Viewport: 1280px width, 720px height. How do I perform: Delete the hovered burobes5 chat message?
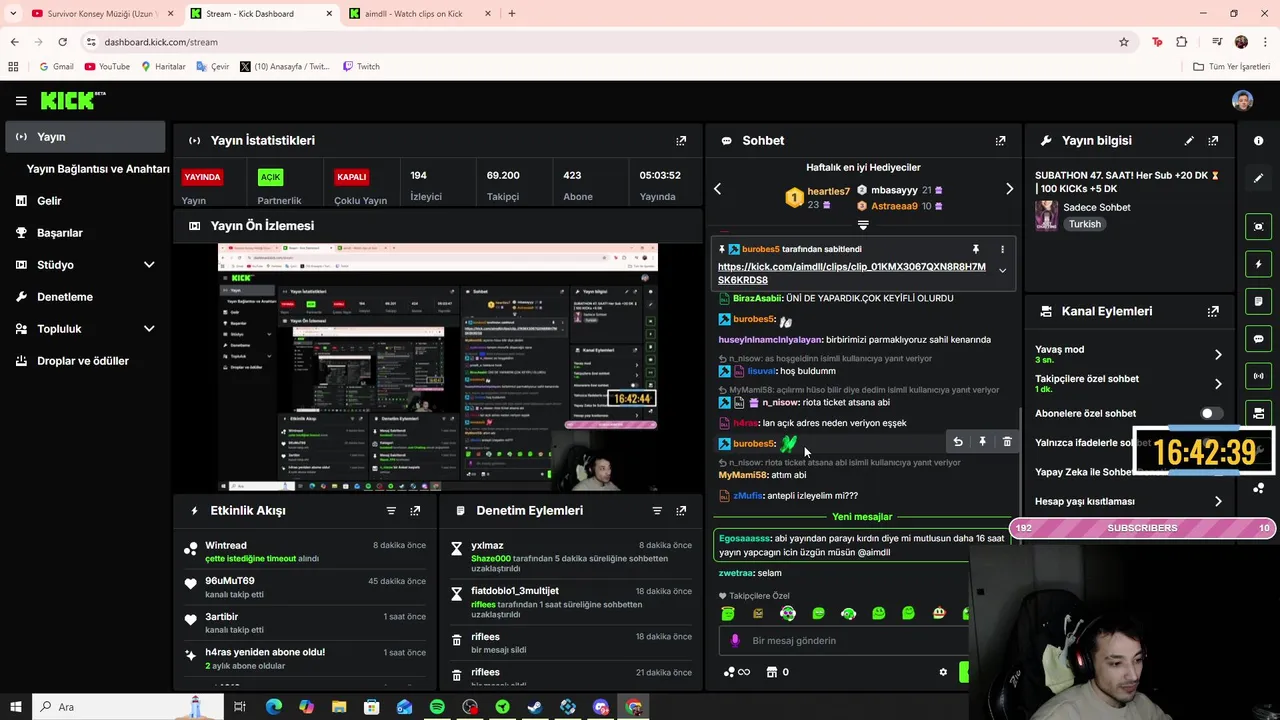tap(1007, 442)
